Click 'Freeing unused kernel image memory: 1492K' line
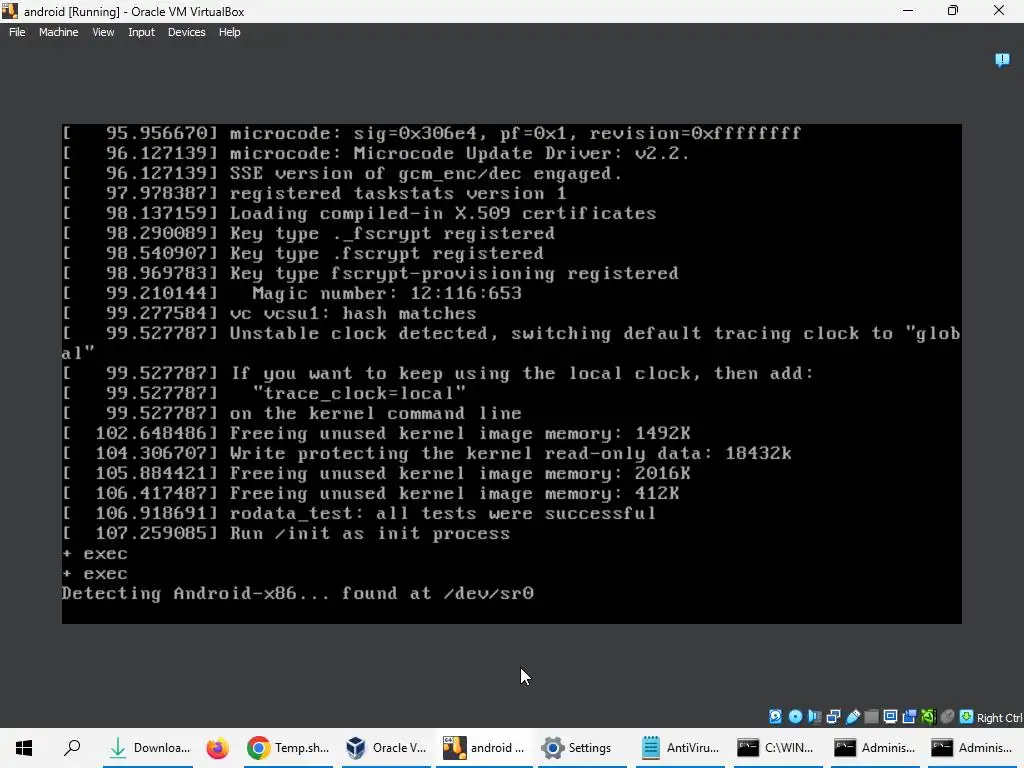This screenshot has width=1024, height=768. point(460,434)
